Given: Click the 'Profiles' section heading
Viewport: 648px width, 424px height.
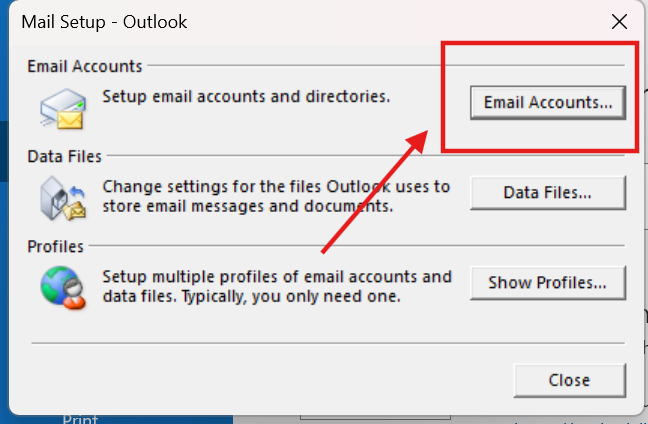Looking at the screenshot, I should [x=55, y=246].
